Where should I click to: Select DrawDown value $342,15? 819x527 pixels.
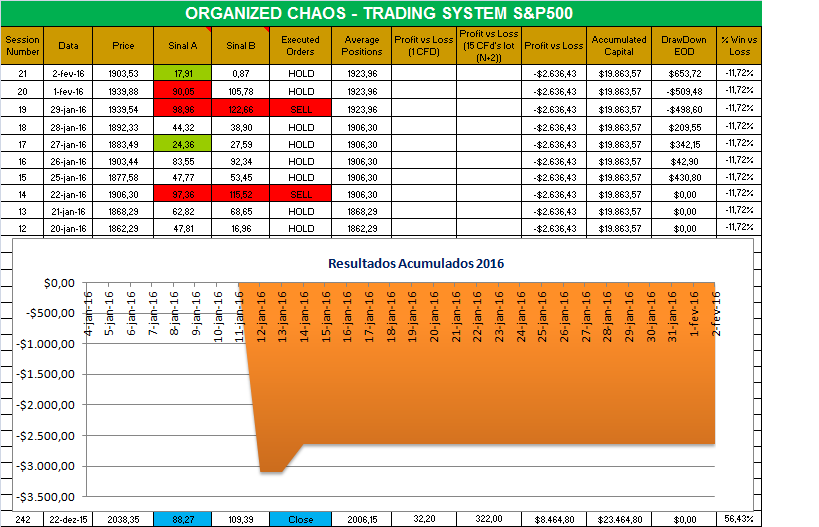(x=684, y=144)
